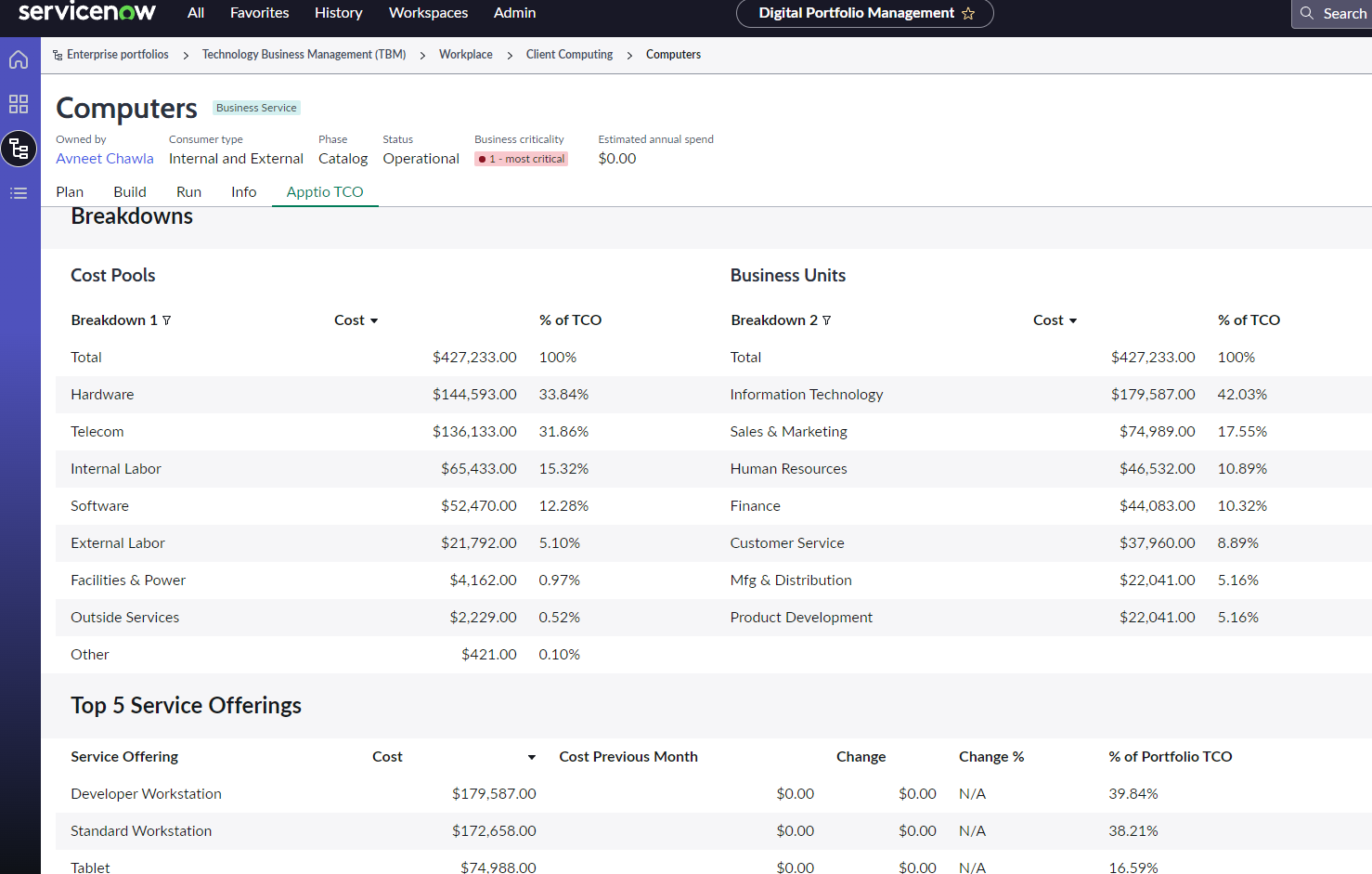Image resolution: width=1372 pixels, height=874 pixels.
Task: Select the portfolio hierarchy tree icon
Action: coord(19,149)
